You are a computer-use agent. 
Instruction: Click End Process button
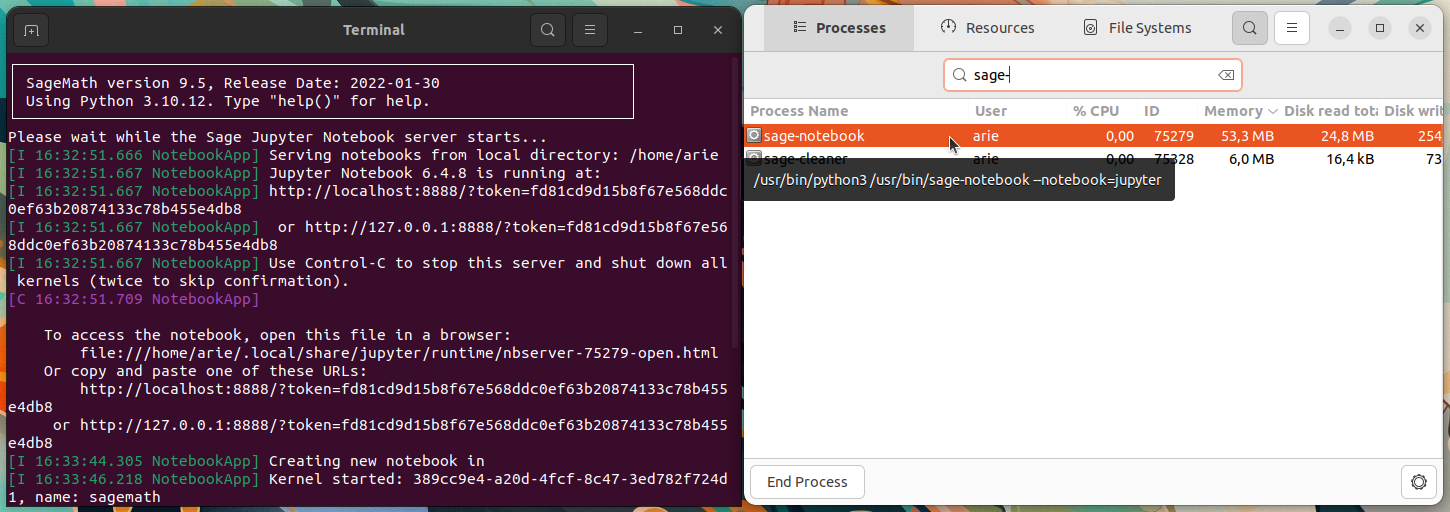coord(807,482)
